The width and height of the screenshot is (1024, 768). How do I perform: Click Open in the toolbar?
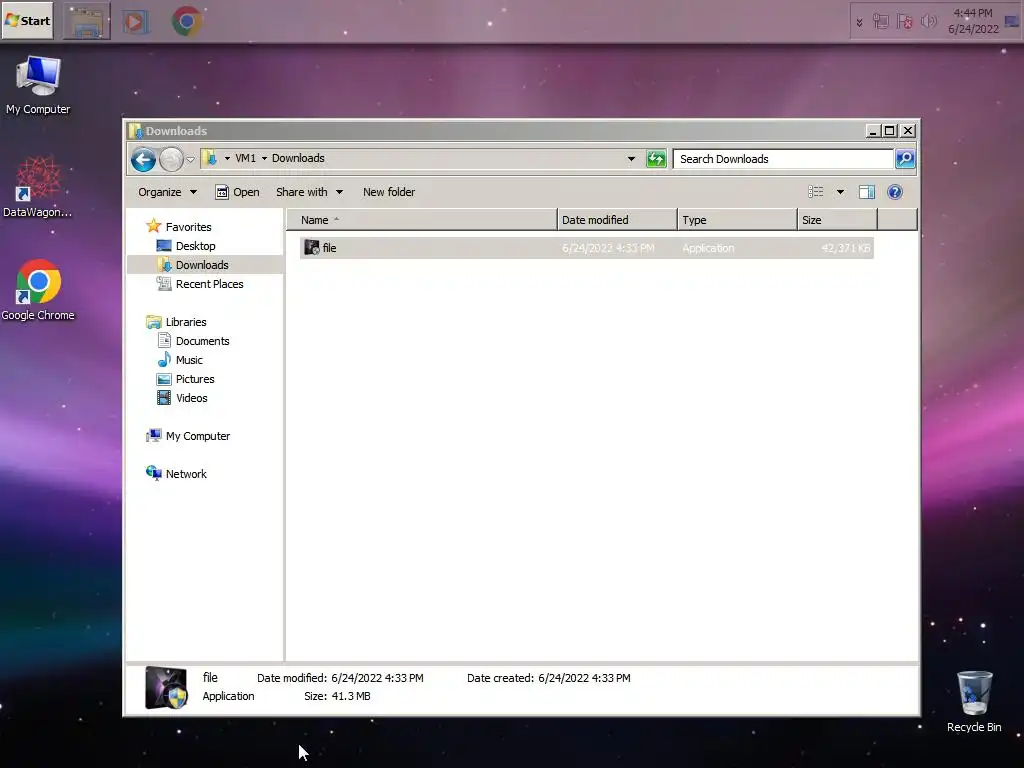click(x=238, y=192)
